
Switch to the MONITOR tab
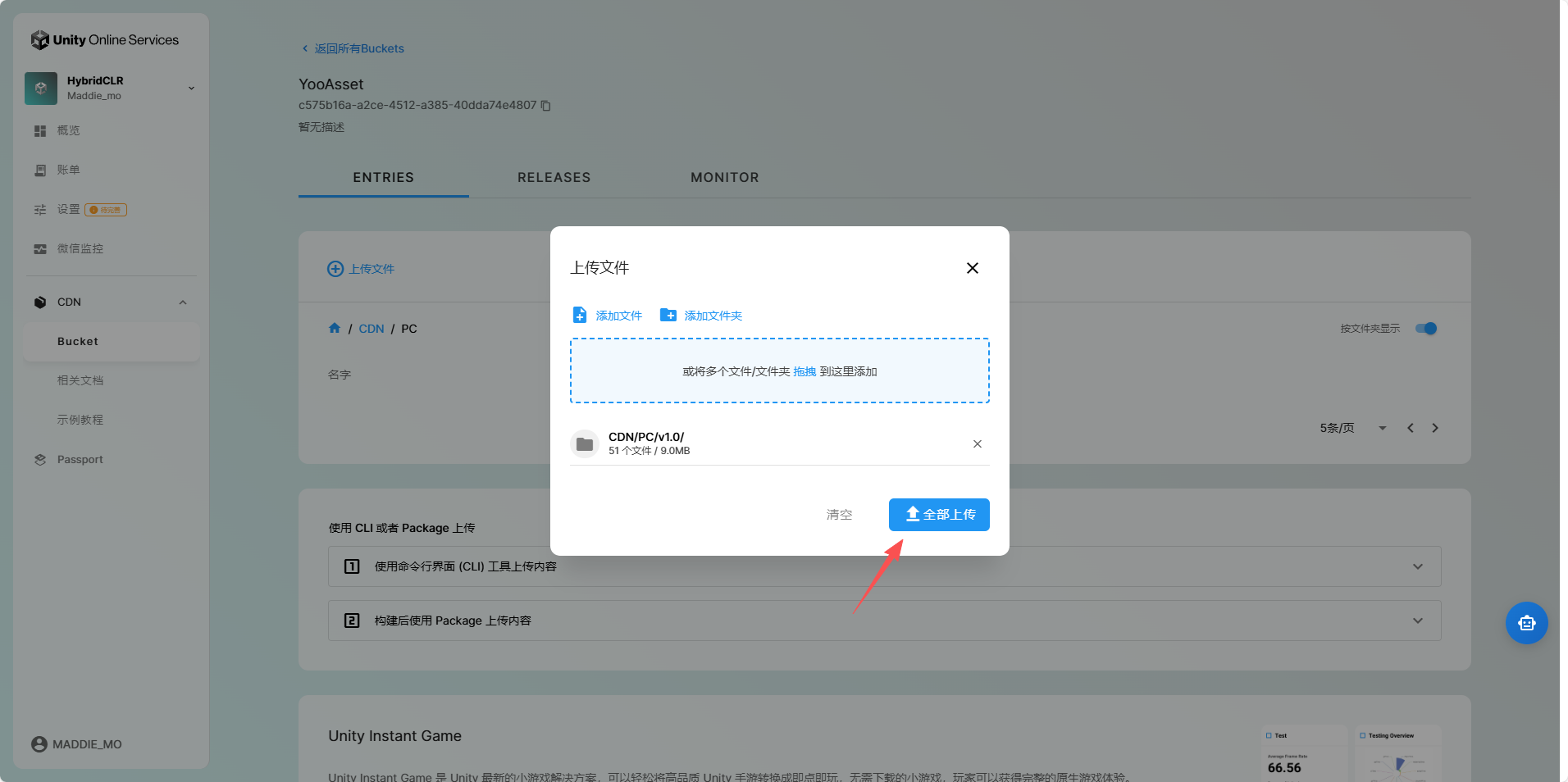coord(725,177)
